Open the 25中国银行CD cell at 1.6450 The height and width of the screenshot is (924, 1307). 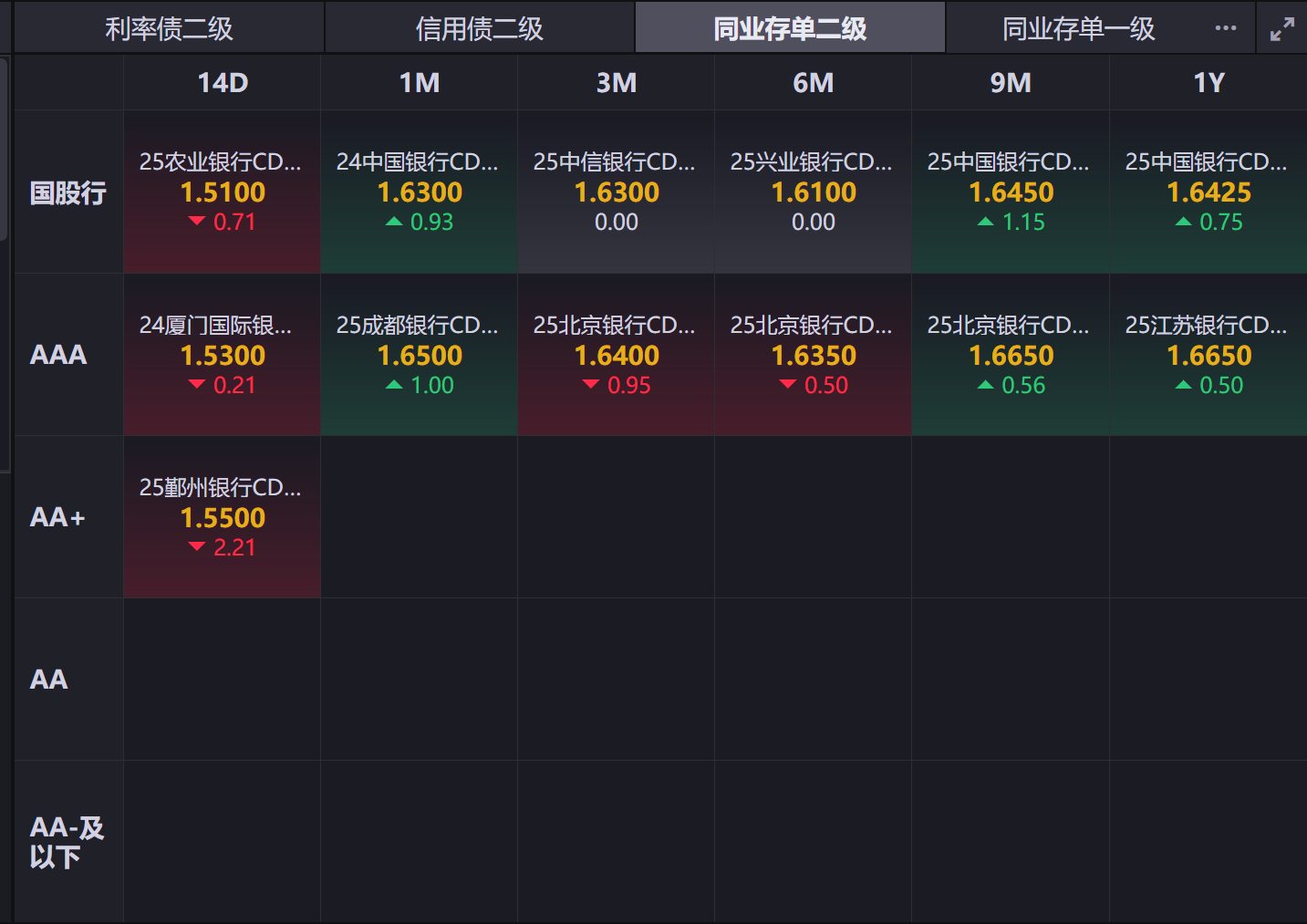pos(1011,192)
